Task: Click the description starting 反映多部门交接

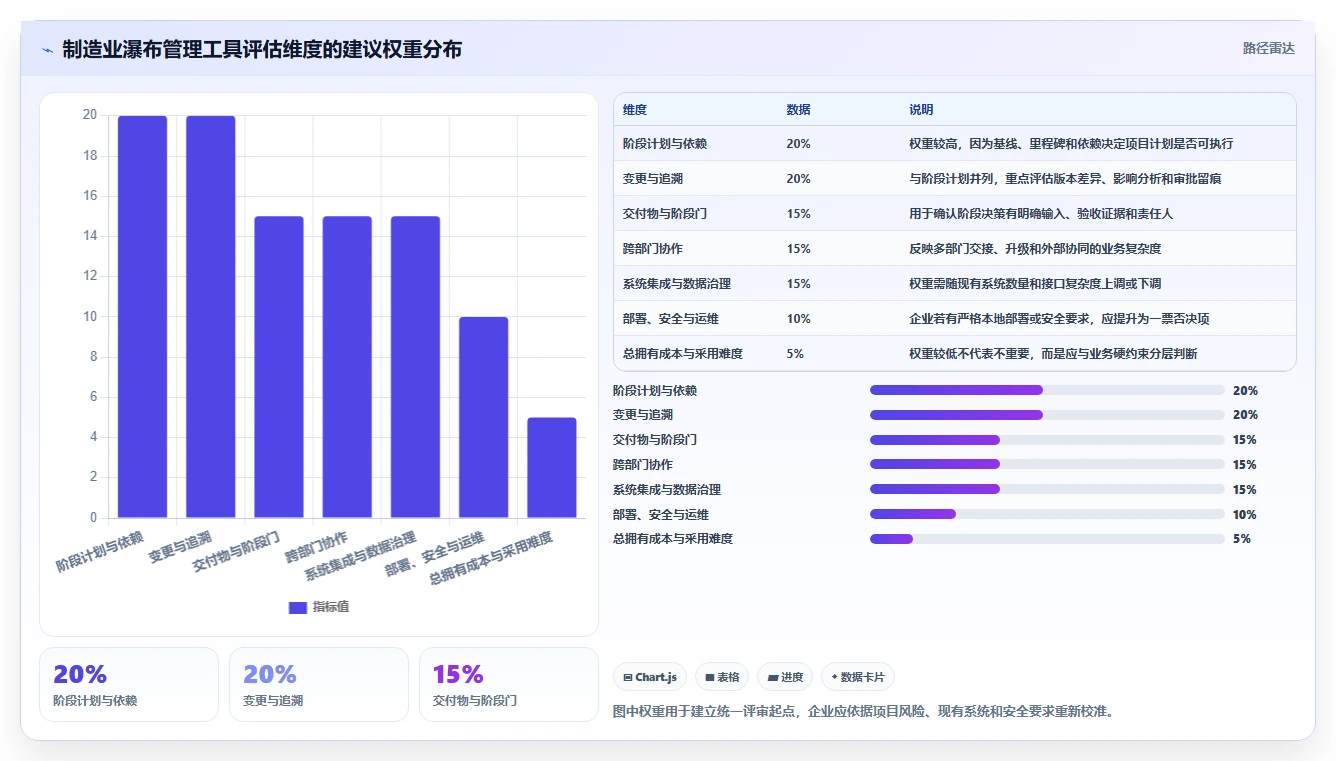Action: pos(1035,249)
